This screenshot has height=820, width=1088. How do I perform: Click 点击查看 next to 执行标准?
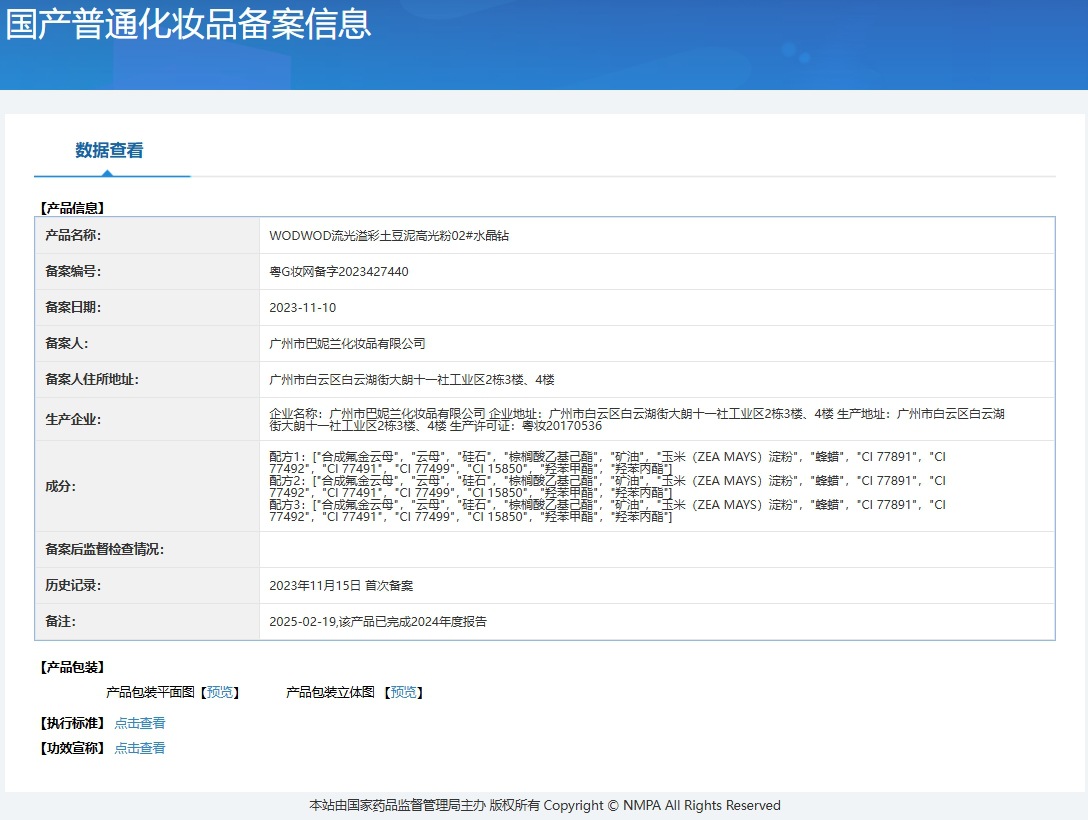pos(140,723)
